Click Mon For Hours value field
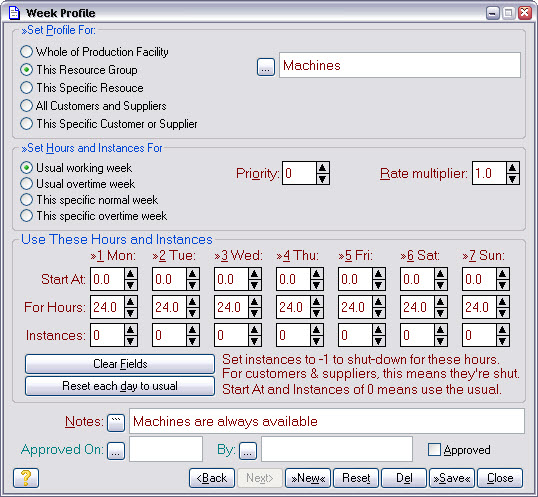Viewport: 538px width, 497px height. [x=107, y=307]
